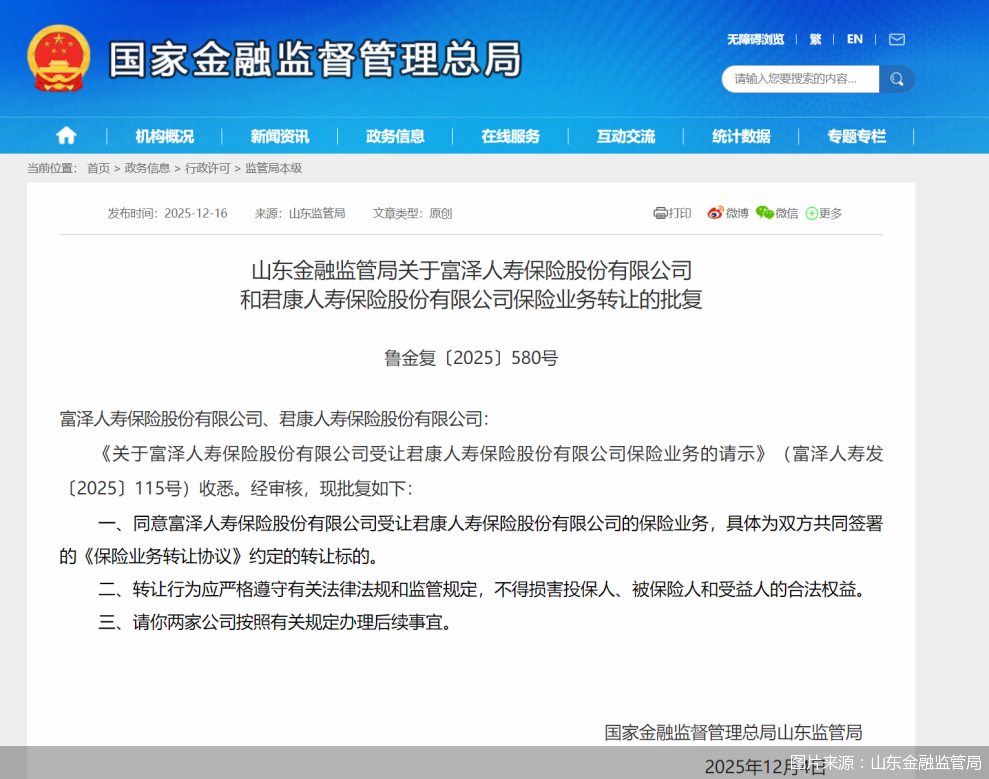Viewport: 989px width, 779px height.
Task: Open the 统计数据 navigation dropdown
Action: pyautogui.click(x=741, y=135)
